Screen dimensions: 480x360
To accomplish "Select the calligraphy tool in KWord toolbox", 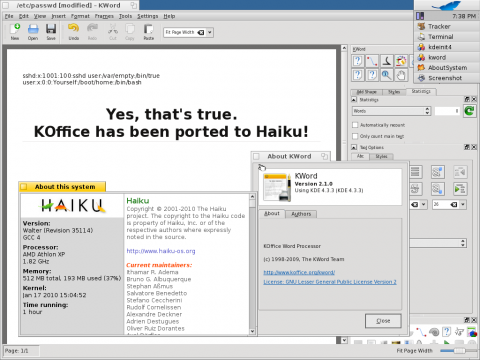I will (x=387, y=61).
